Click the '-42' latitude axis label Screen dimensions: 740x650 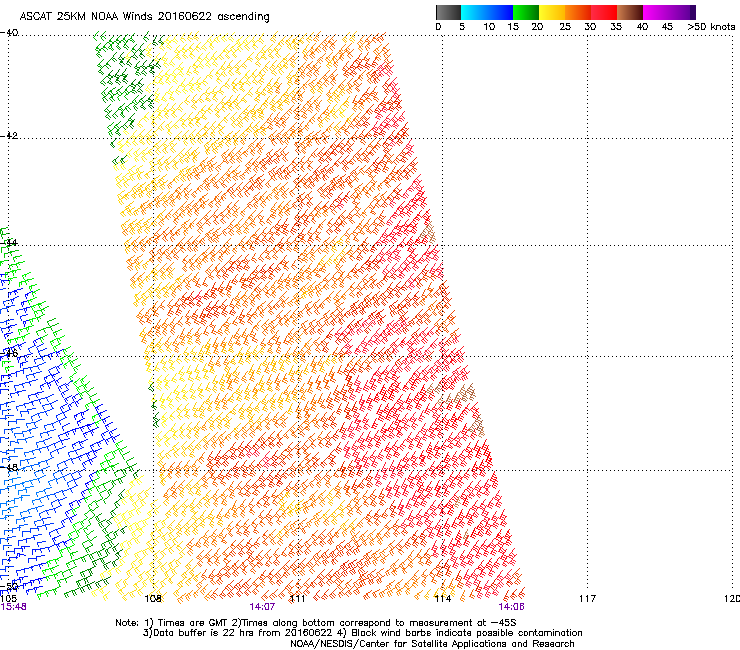coord(9,136)
